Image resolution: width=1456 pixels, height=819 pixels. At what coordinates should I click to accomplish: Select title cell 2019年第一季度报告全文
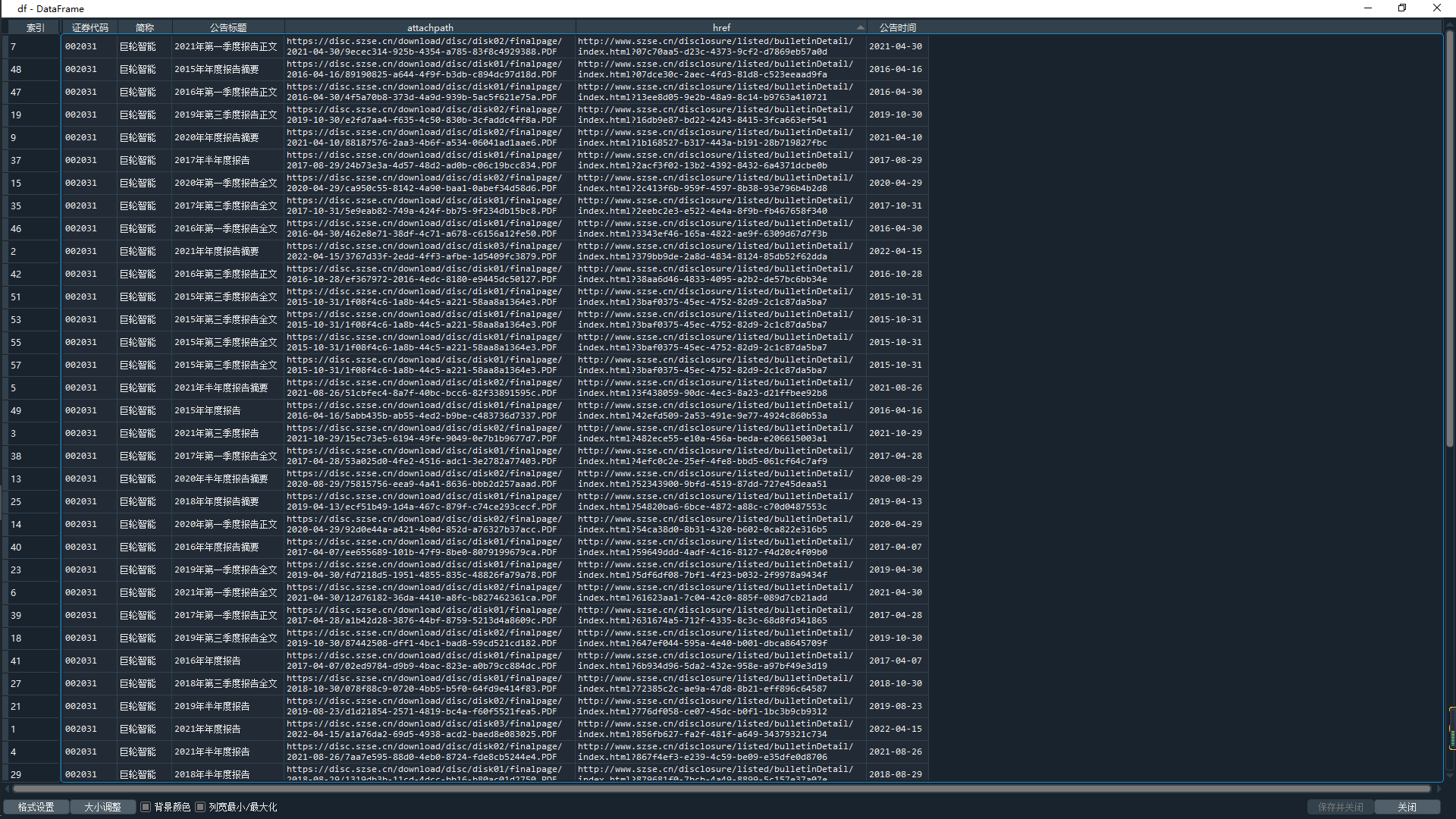[227, 570]
